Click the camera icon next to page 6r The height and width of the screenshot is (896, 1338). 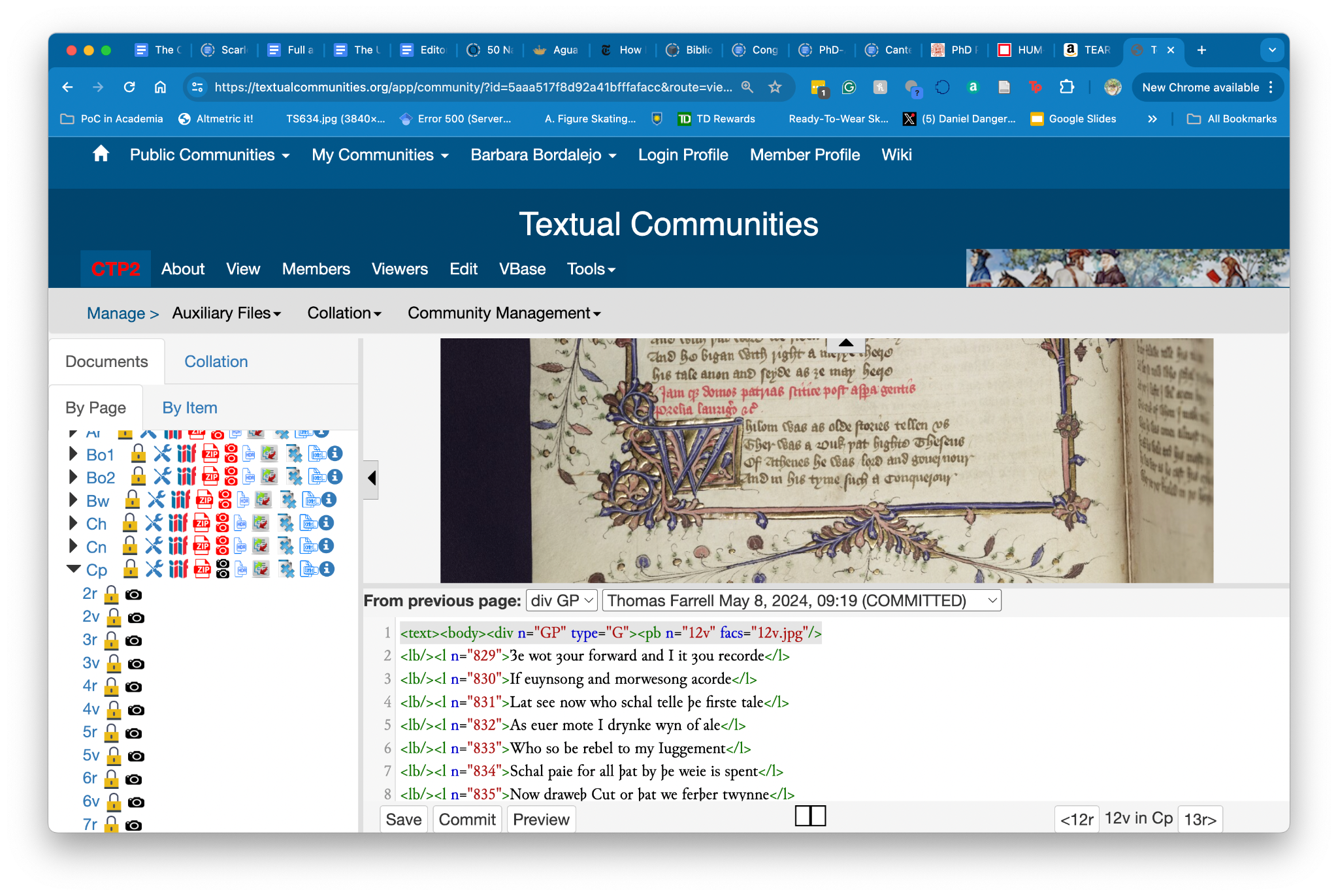pyautogui.click(x=133, y=779)
